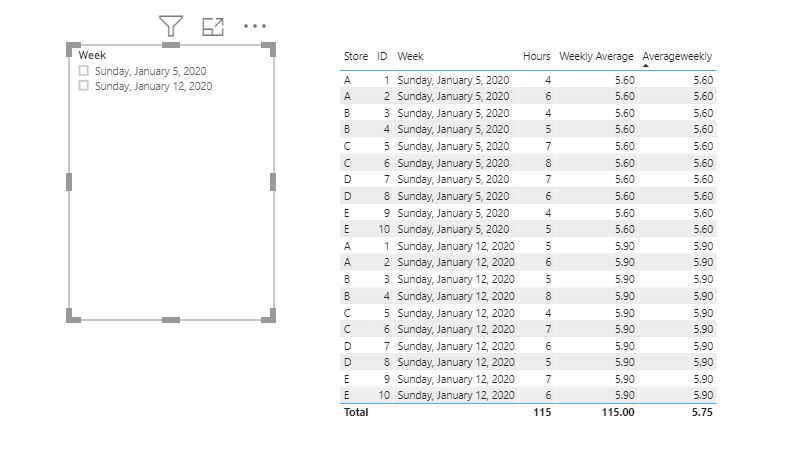Click the total Averageweekly value 5.75

click(x=702, y=412)
